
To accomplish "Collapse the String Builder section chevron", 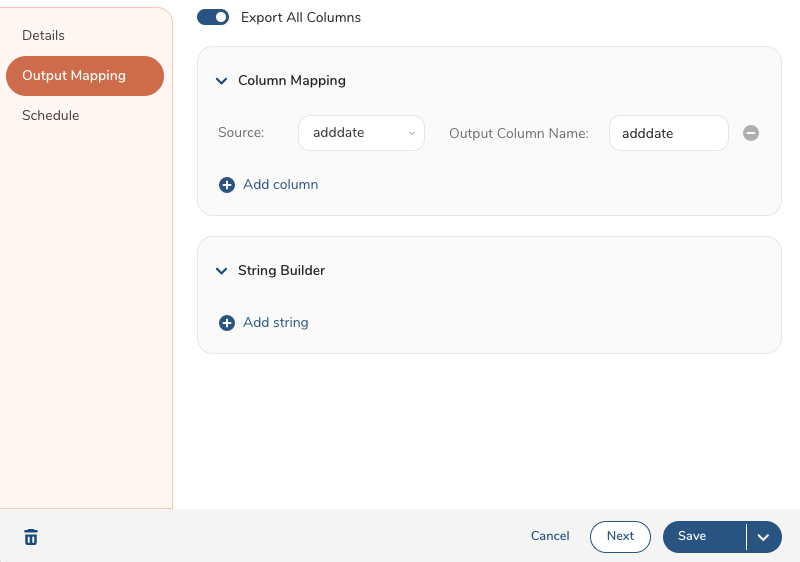I will 222,271.
